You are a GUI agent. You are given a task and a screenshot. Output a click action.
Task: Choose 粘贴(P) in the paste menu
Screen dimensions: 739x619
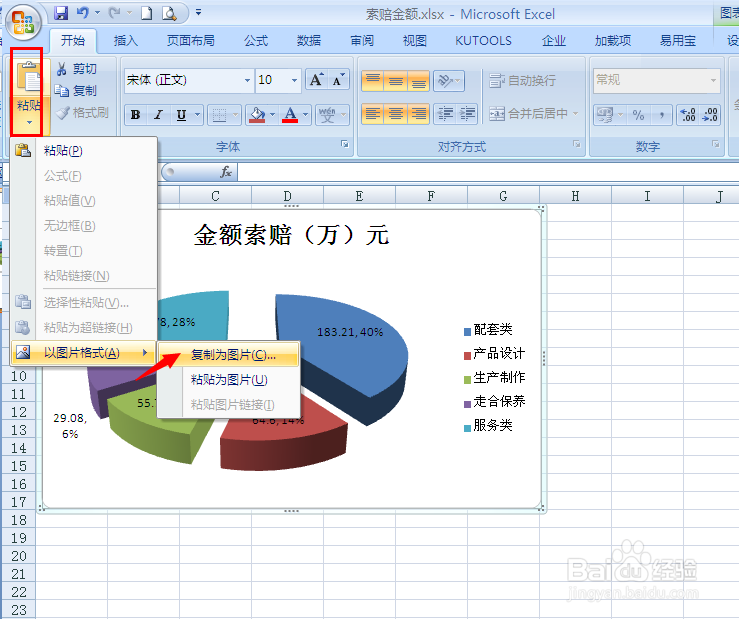(84, 151)
